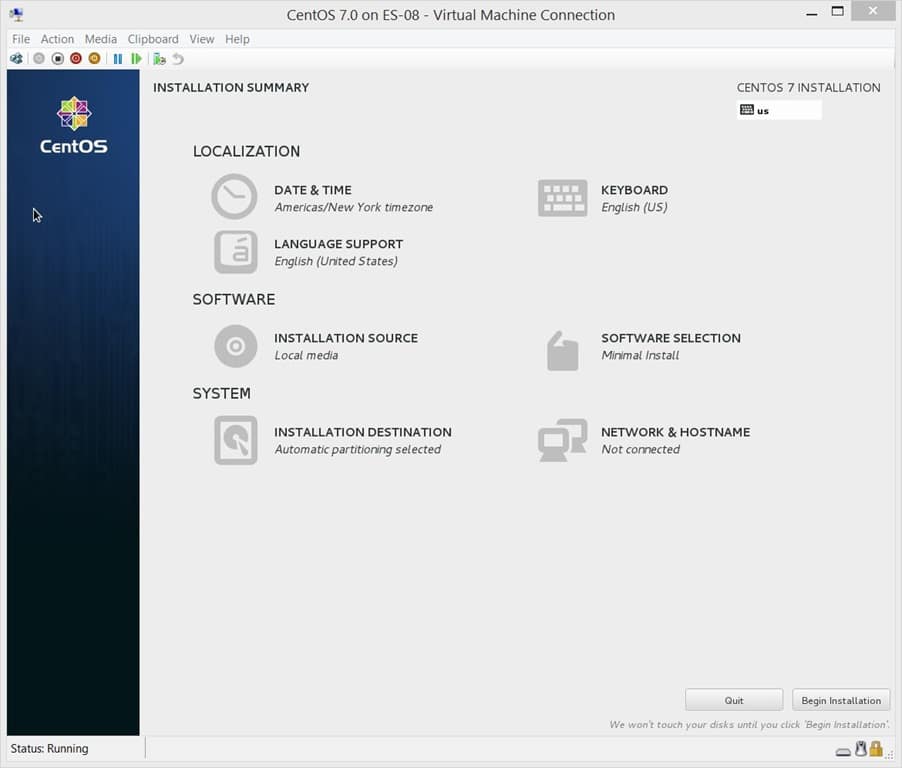Open the Action menu
This screenshot has width=902, height=768.
click(x=57, y=39)
